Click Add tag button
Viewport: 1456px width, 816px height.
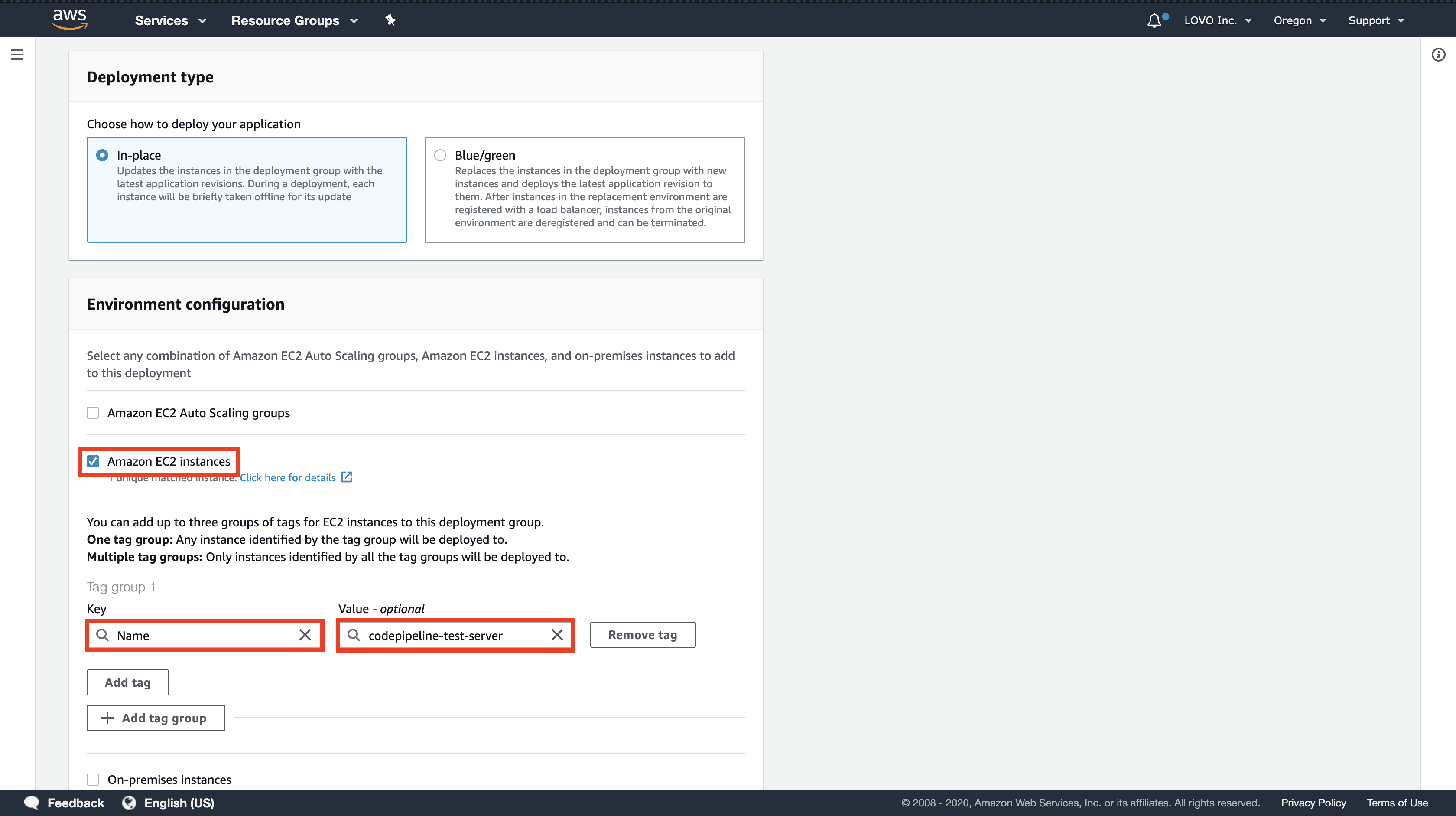[x=127, y=682]
